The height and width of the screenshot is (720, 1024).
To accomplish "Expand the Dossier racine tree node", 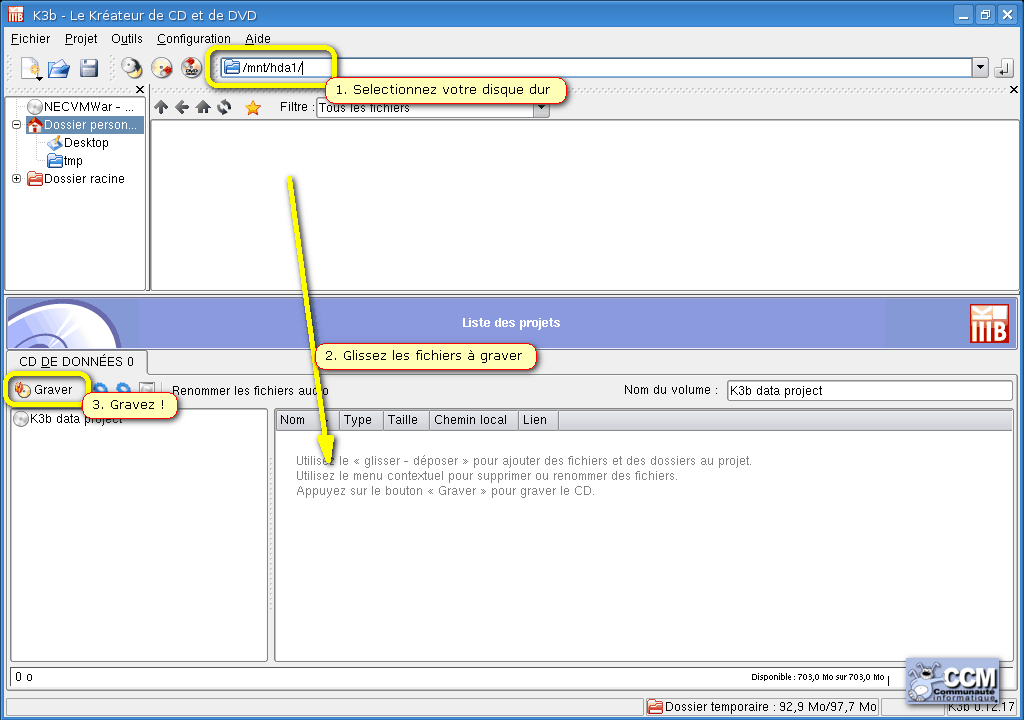I will click(17, 178).
